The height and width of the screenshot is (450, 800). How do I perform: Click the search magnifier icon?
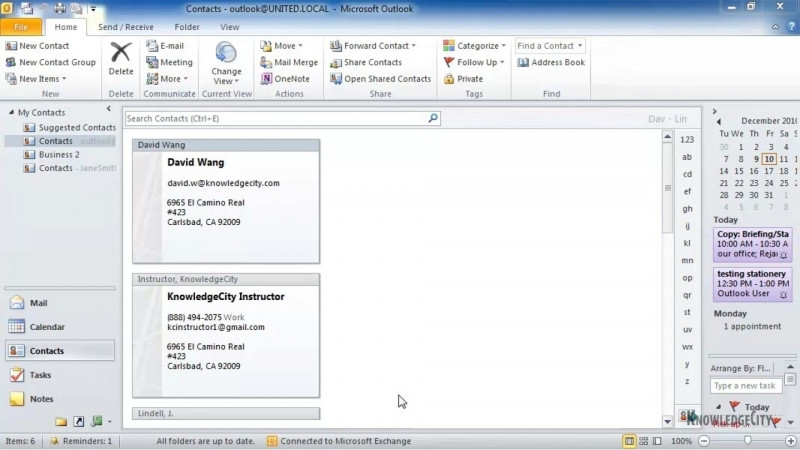433,118
